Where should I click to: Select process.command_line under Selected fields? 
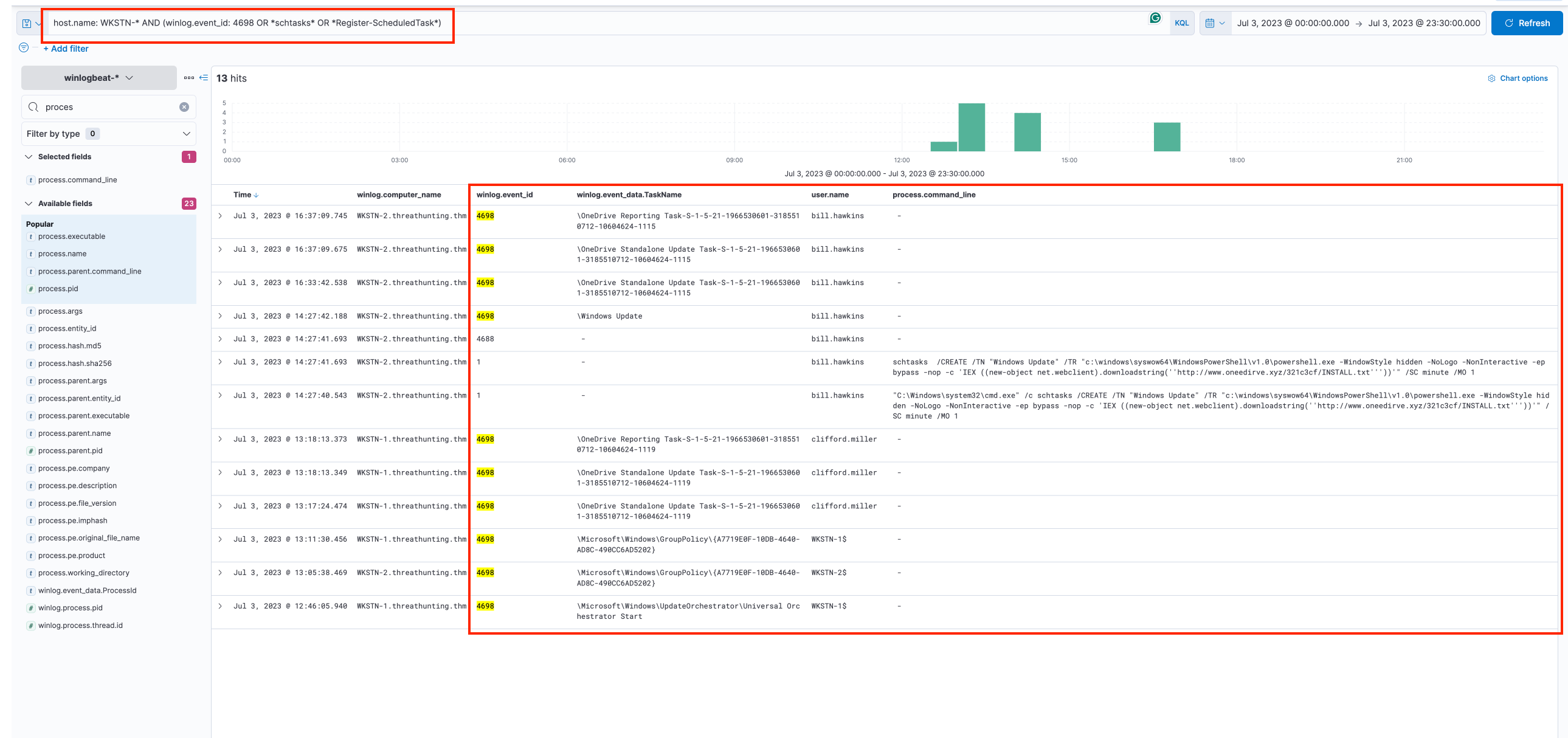(77, 180)
